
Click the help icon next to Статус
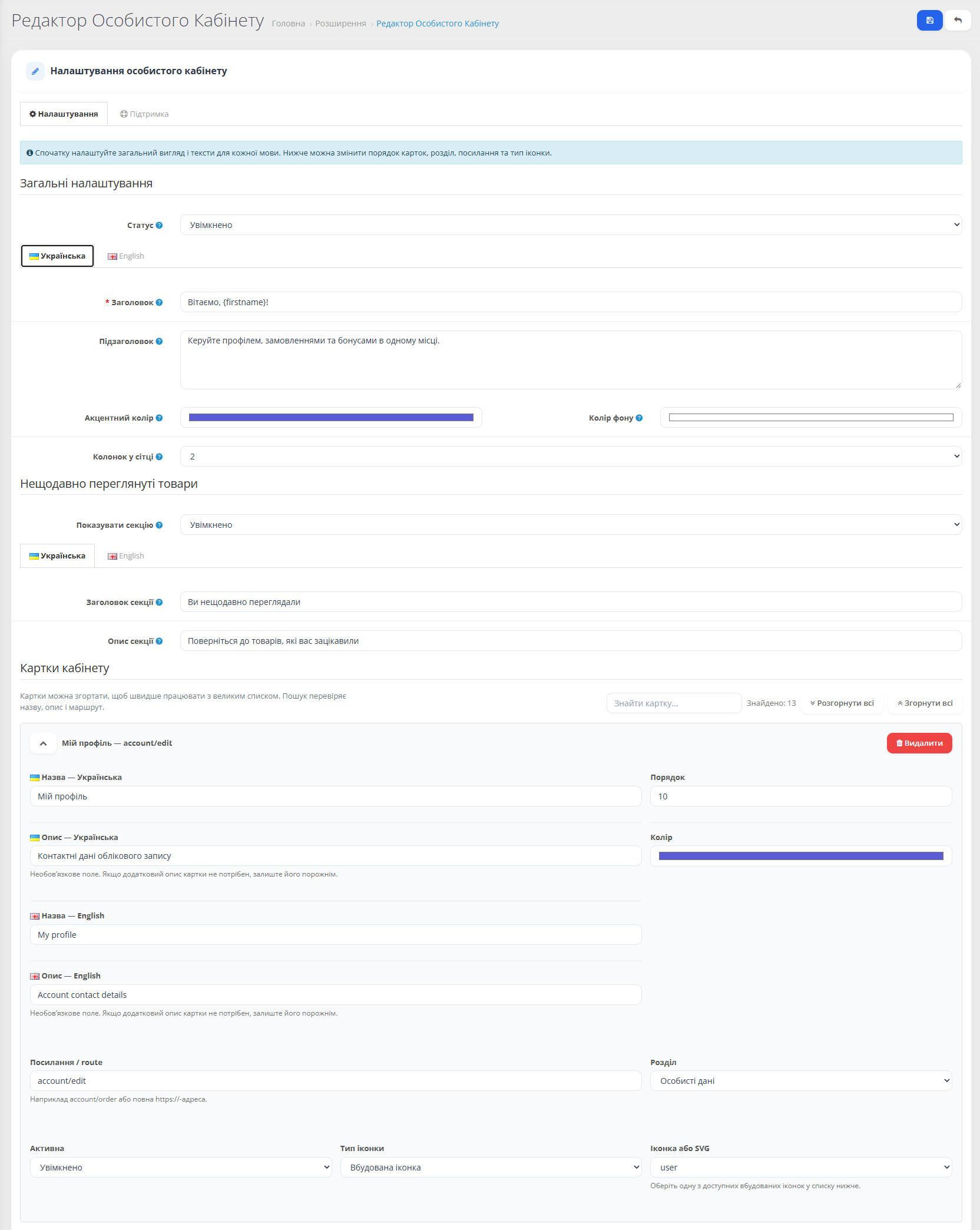tap(160, 225)
